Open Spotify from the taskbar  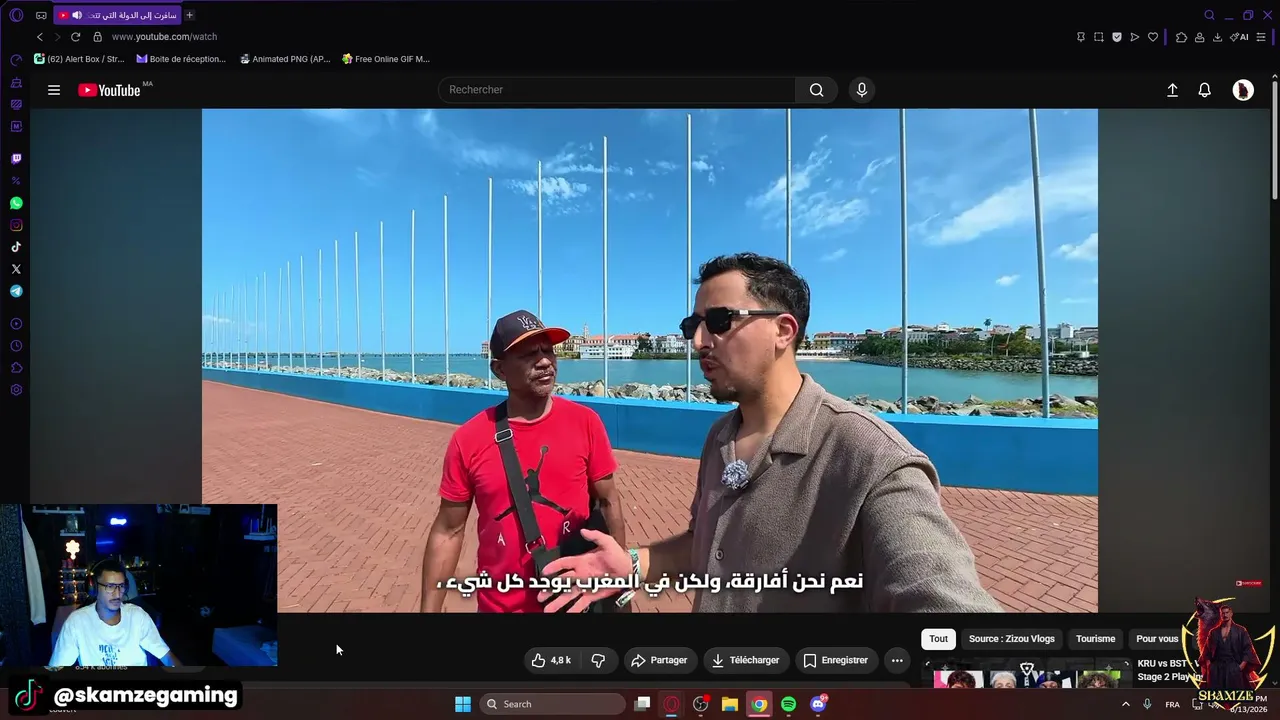(x=788, y=704)
